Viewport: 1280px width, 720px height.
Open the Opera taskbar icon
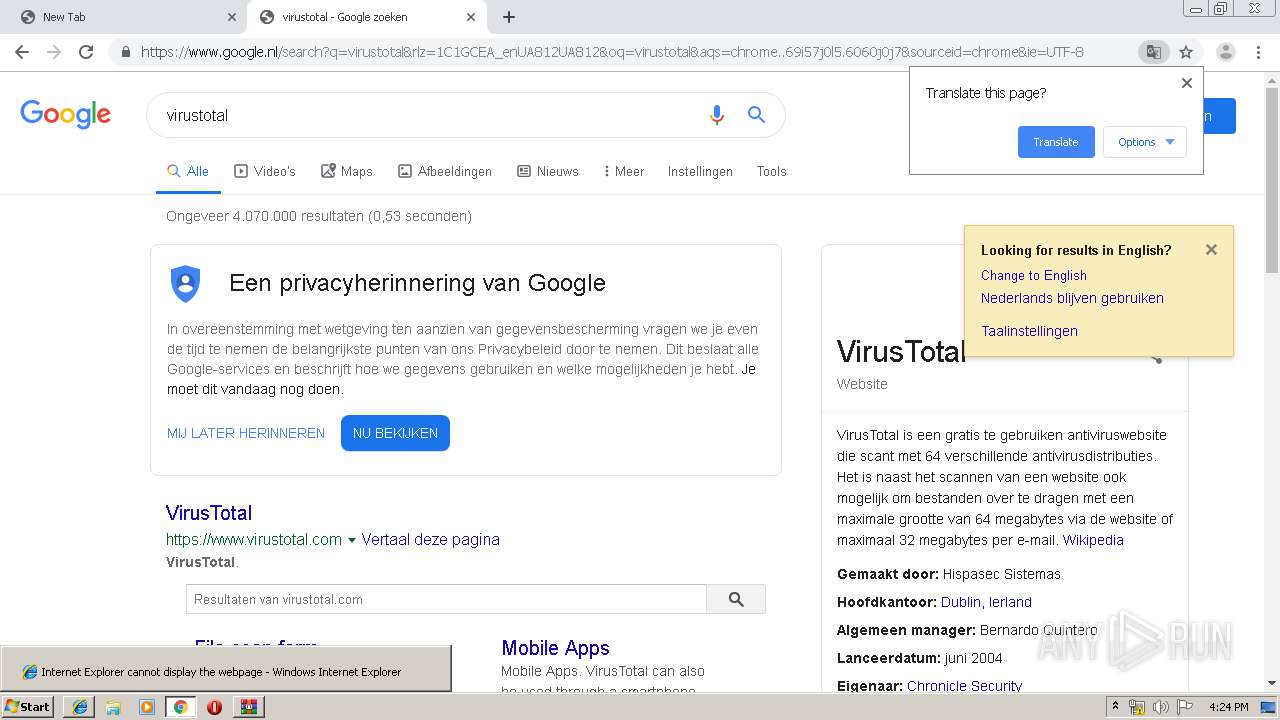214,706
